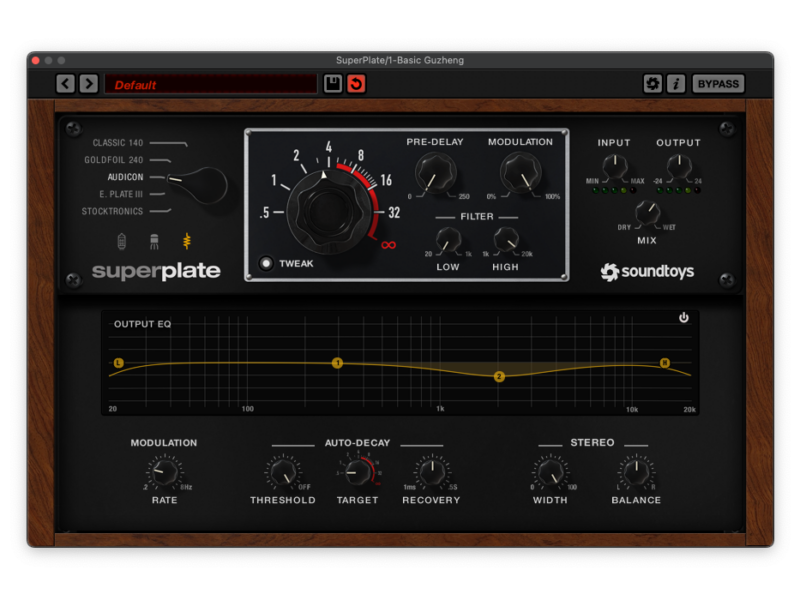
Task: Toggle the TWEAK button
Action: point(266,263)
